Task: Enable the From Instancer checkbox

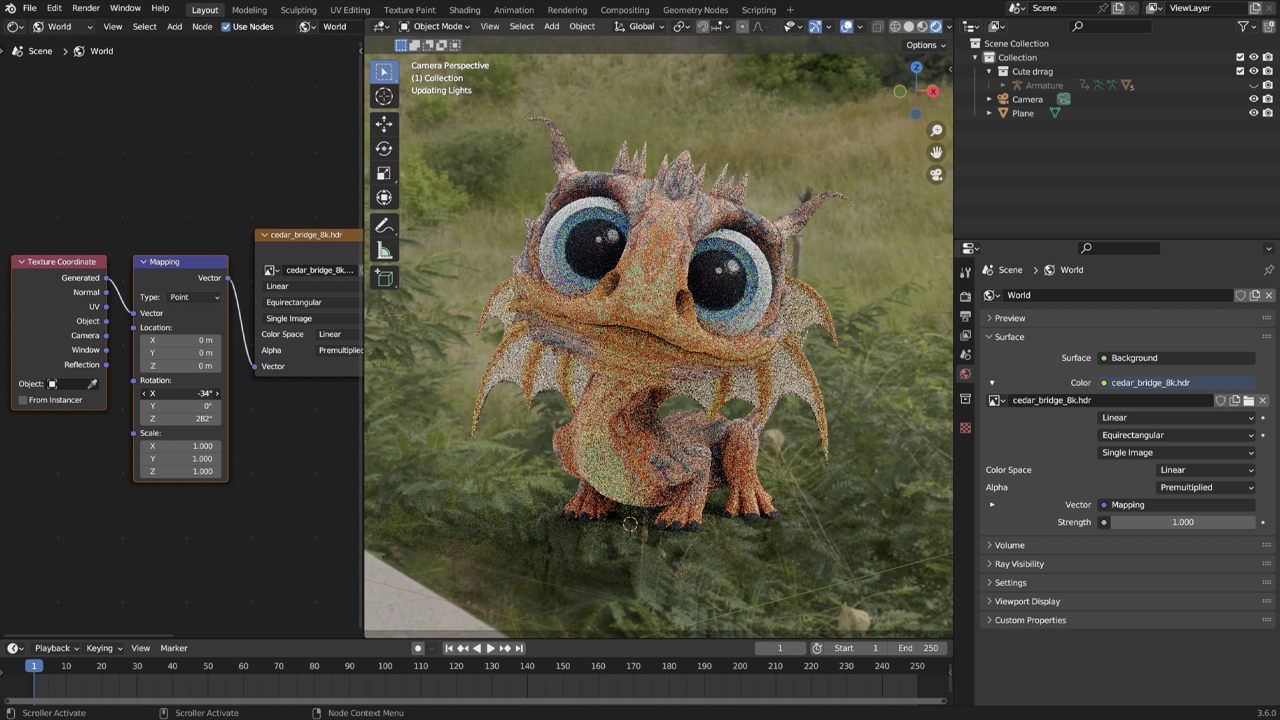Action: [23, 400]
